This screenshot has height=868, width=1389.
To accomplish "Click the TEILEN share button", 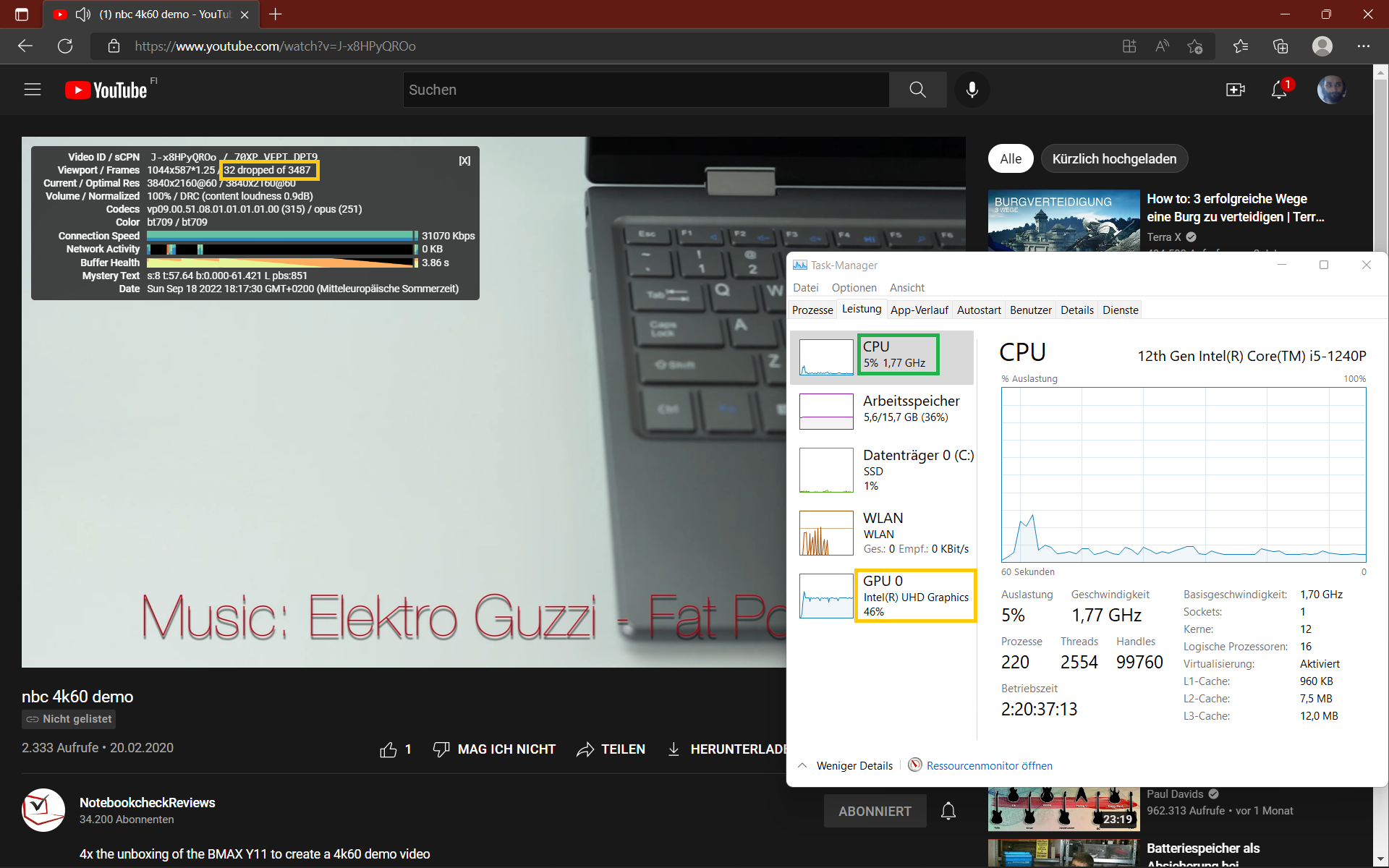I will click(x=611, y=749).
